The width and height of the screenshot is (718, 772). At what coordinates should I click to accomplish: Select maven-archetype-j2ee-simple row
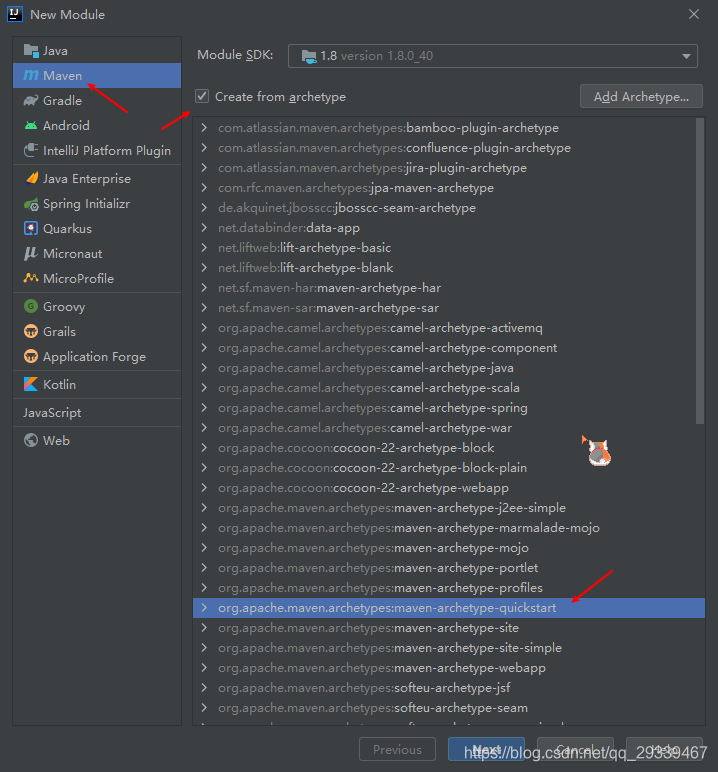tap(449, 508)
